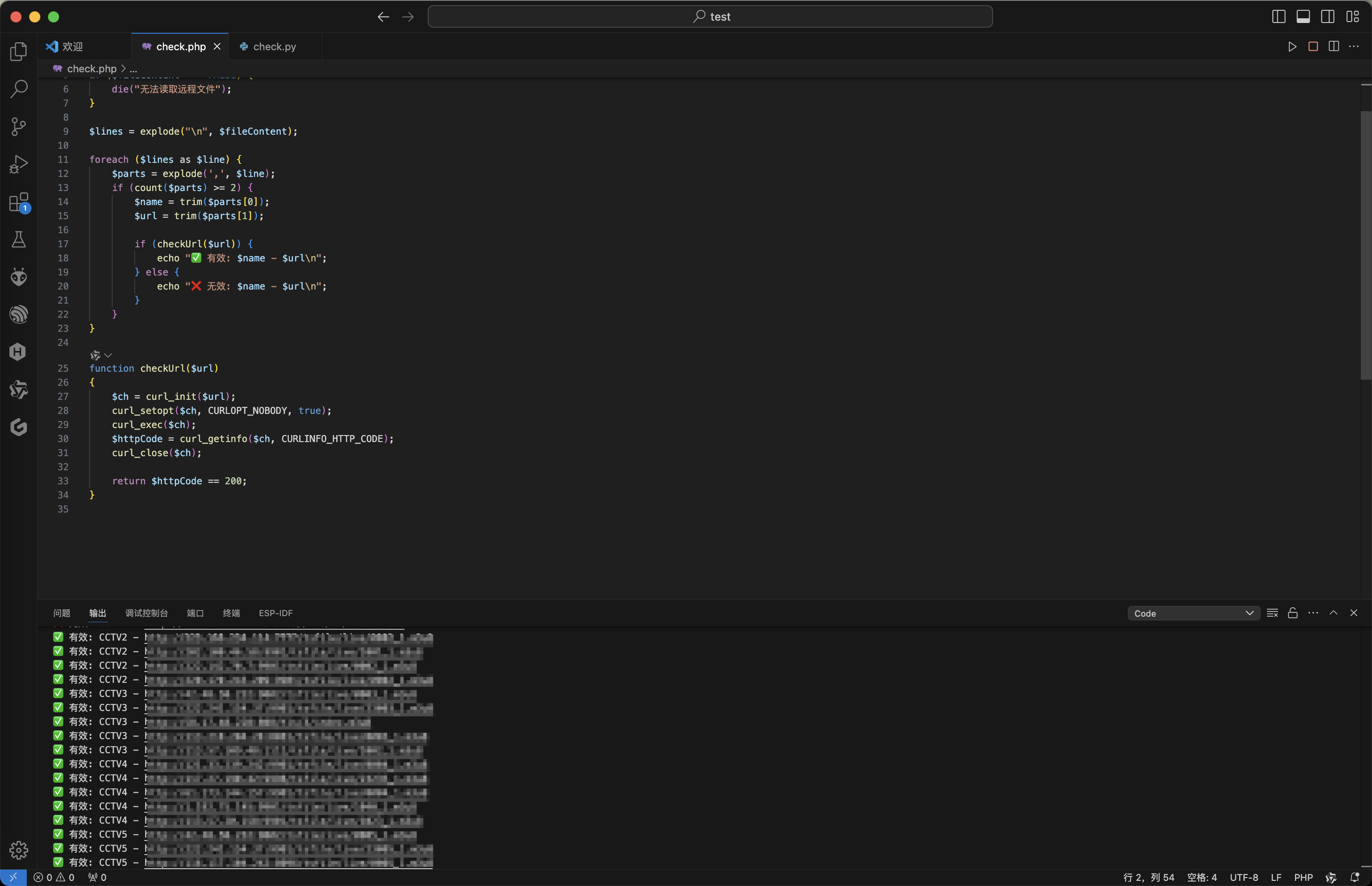1372x886 pixels.
Task: Click 行 2, 列 54 cursor position
Action: click(x=1148, y=878)
